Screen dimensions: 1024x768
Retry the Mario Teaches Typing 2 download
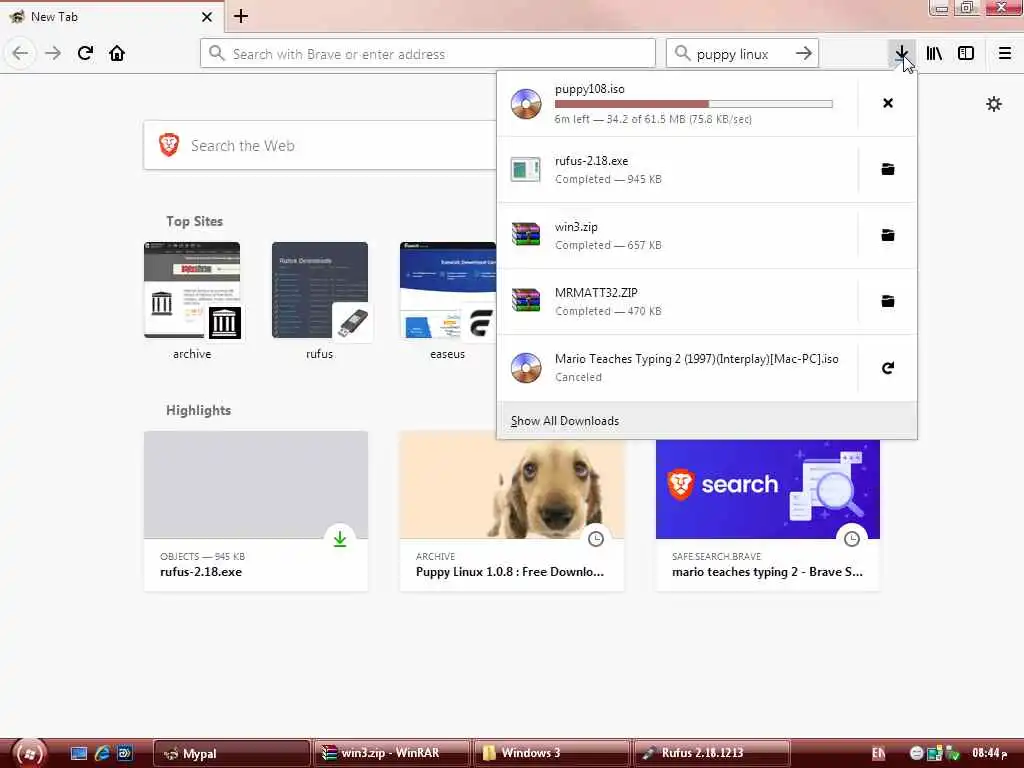click(x=888, y=368)
